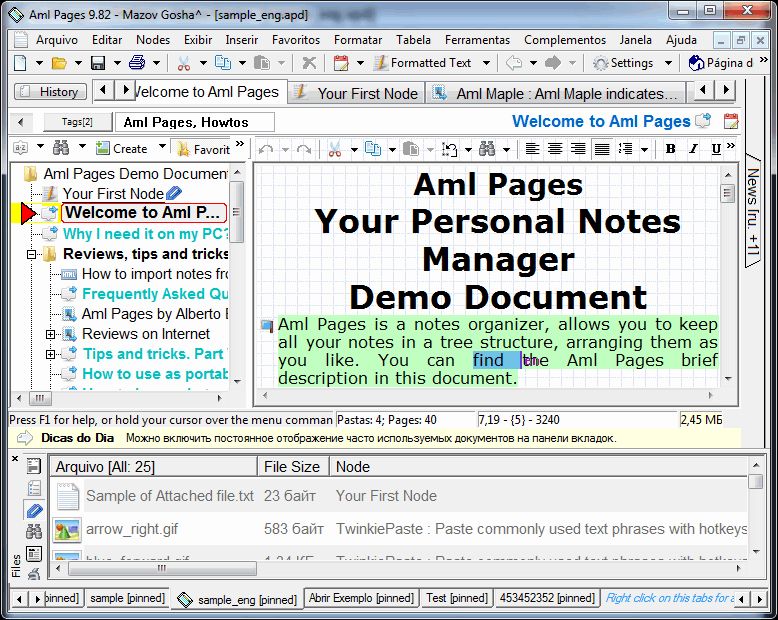This screenshot has width=778, height=620.
Task: Click the Create button
Action: pyautogui.click(x=123, y=148)
